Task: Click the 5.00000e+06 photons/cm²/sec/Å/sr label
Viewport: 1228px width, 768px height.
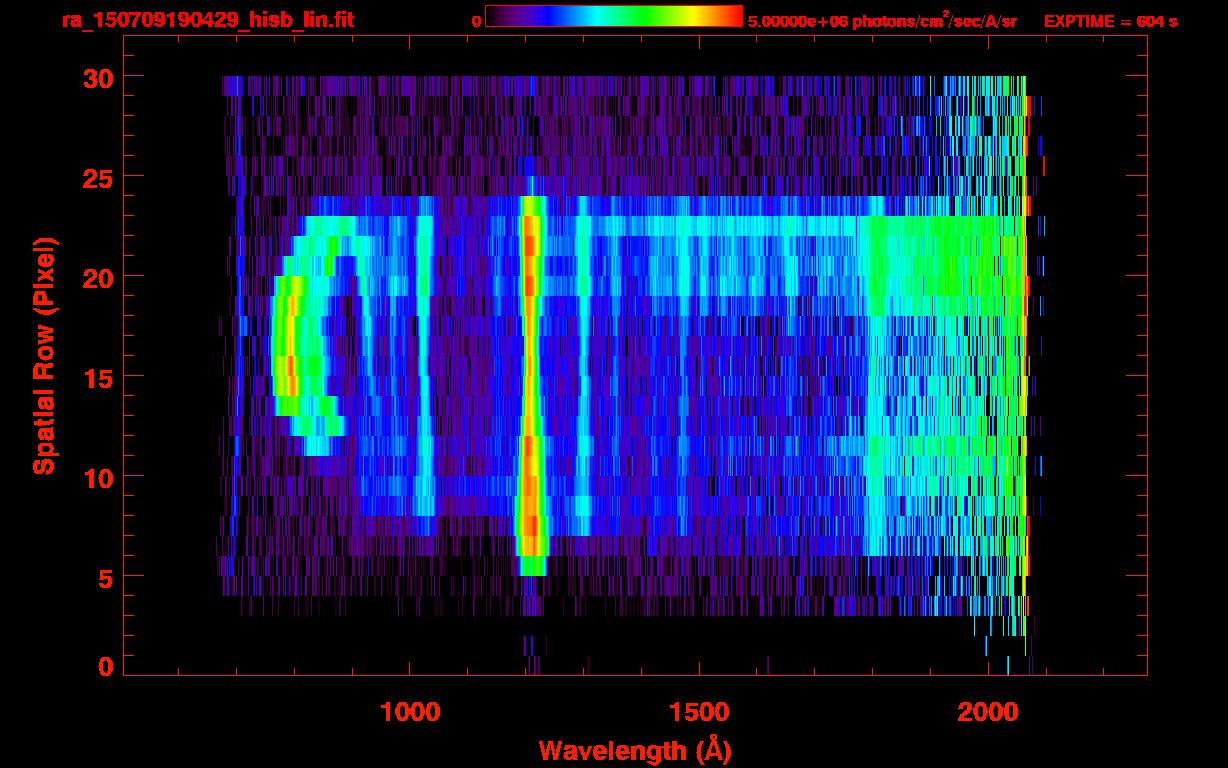Action: pyautogui.click(x=882, y=21)
